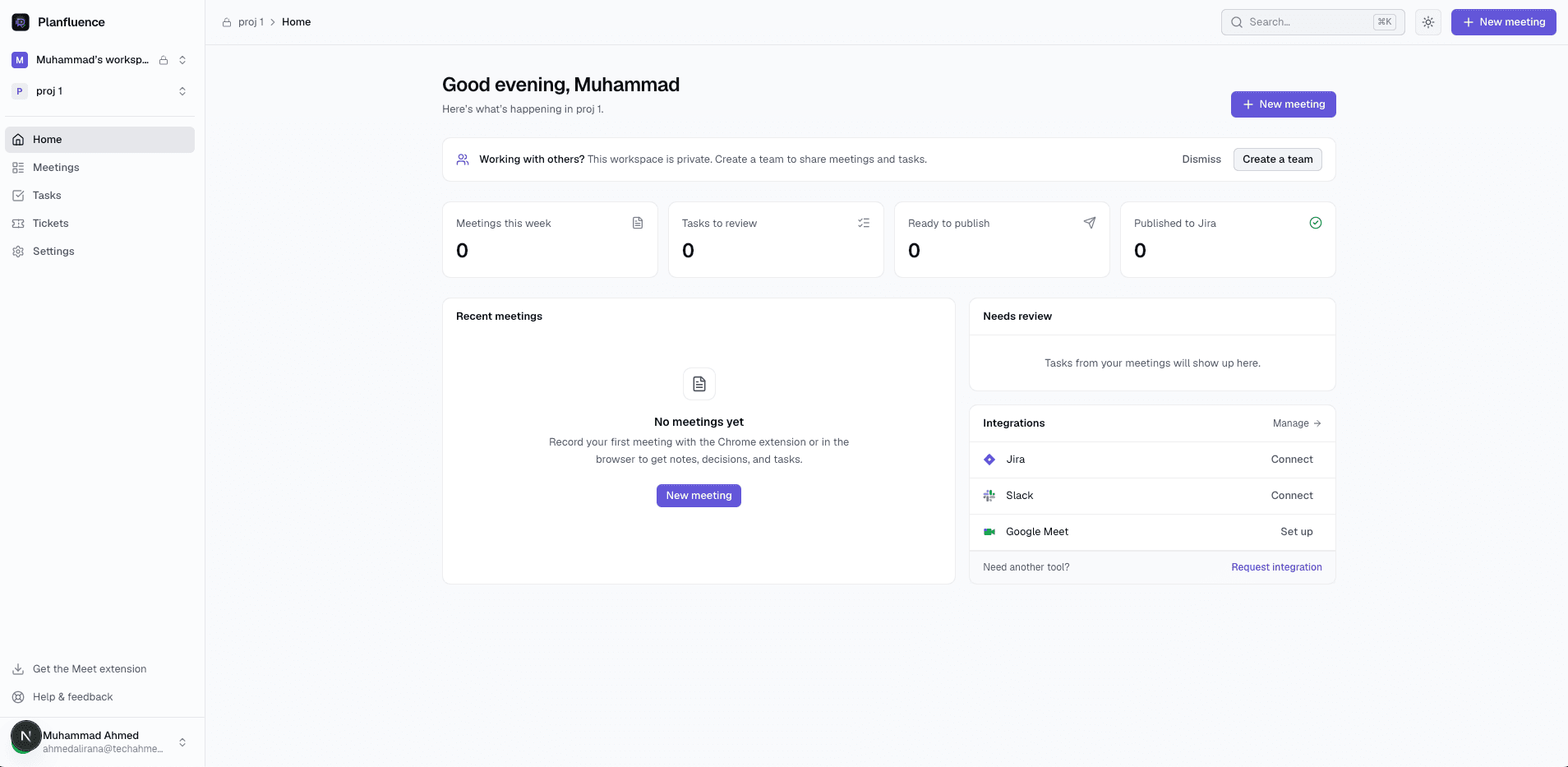The width and height of the screenshot is (1568, 767).
Task: Click the Meetings this week document icon
Action: pyautogui.click(x=638, y=223)
